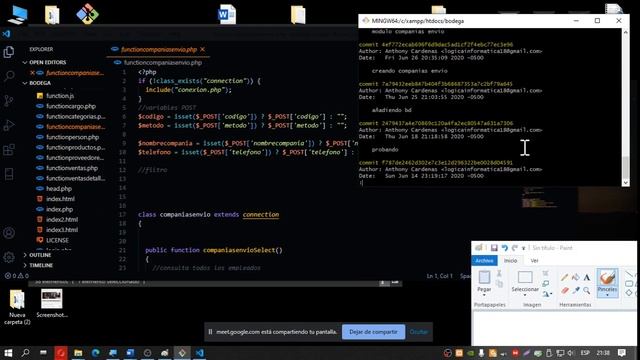Click the Crop icon in Paint image group
640x360 pixels.
pyautogui.click(x=546, y=273)
